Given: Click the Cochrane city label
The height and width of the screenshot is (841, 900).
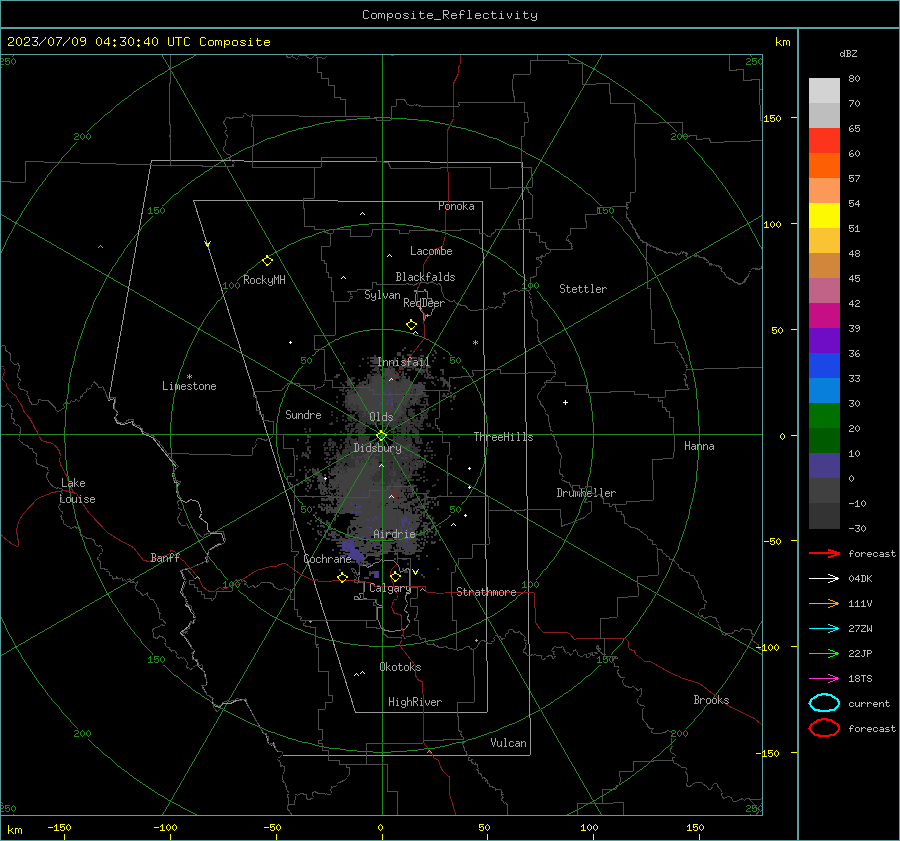Looking at the screenshot, I should click(x=327, y=559).
